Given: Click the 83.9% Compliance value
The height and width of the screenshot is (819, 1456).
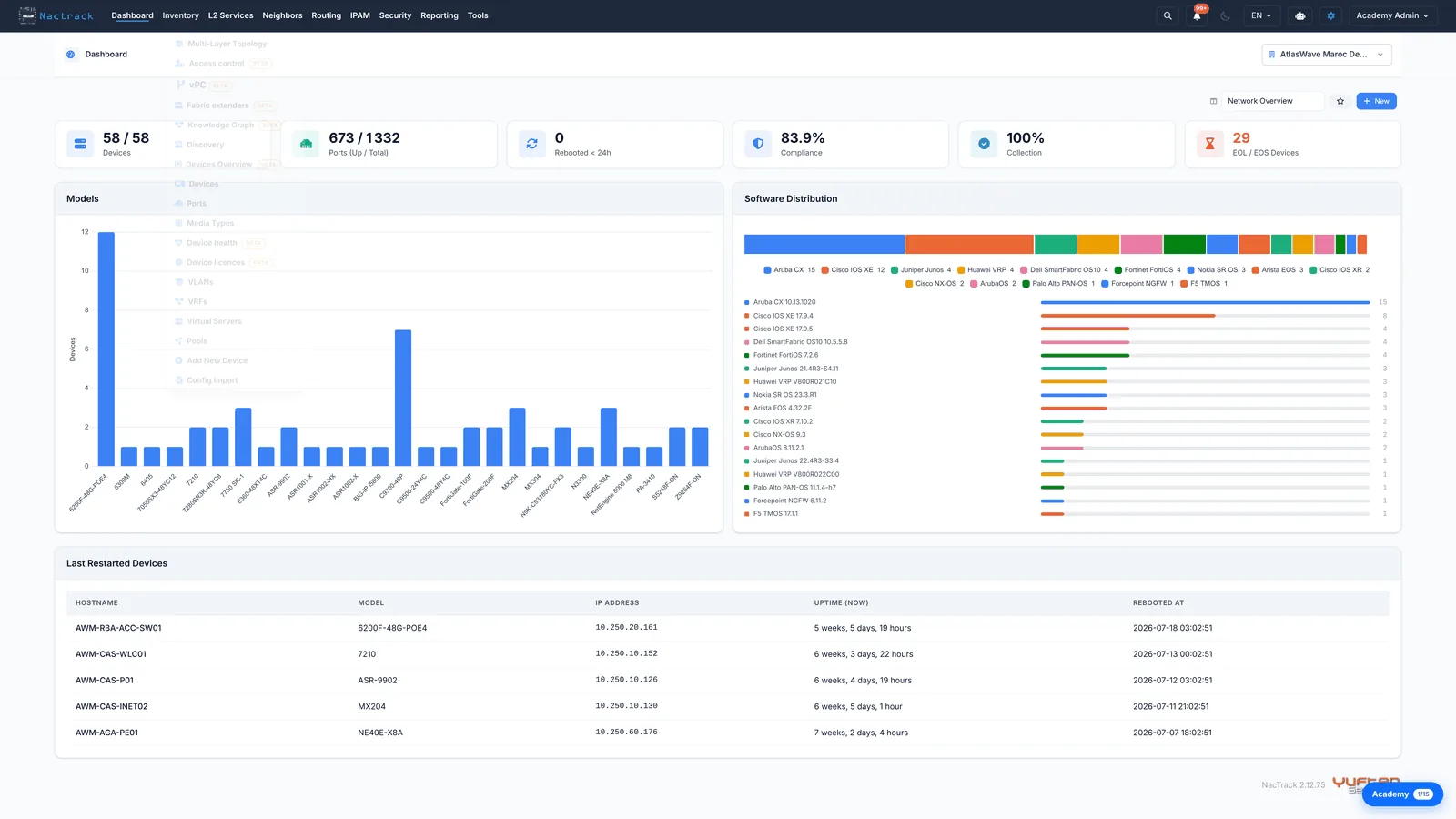Looking at the screenshot, I should click(803, 138).
